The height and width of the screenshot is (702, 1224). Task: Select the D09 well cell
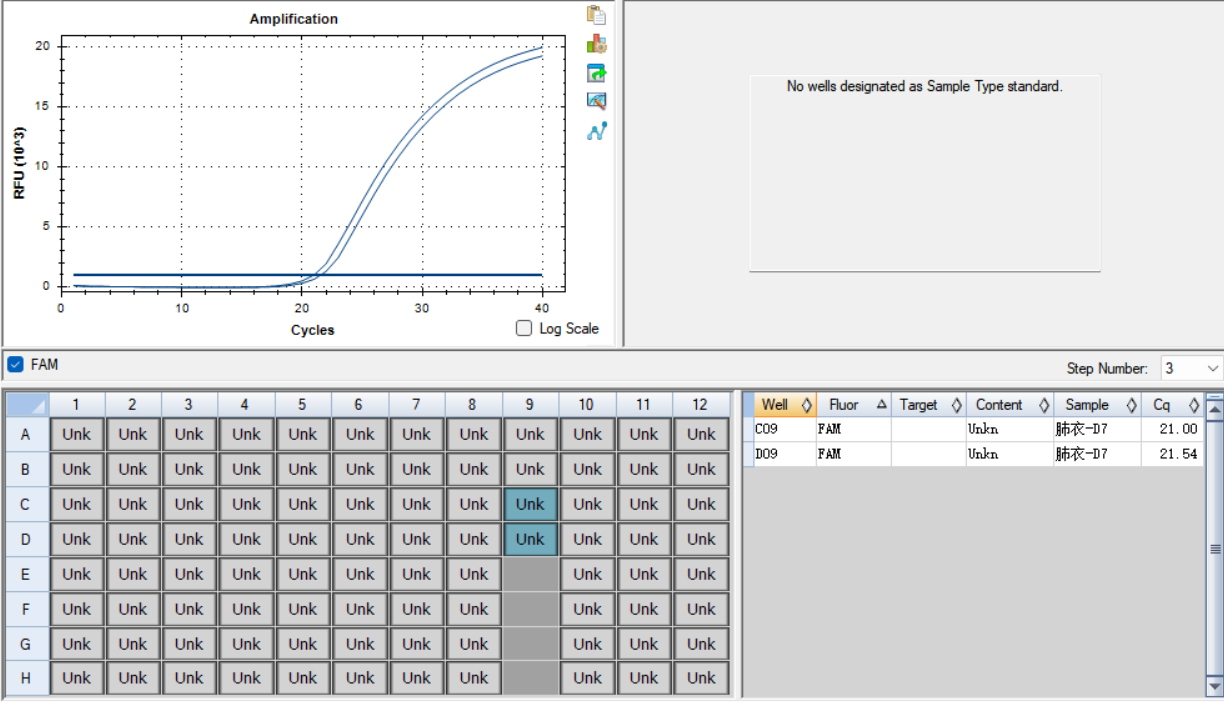point(785,454)
